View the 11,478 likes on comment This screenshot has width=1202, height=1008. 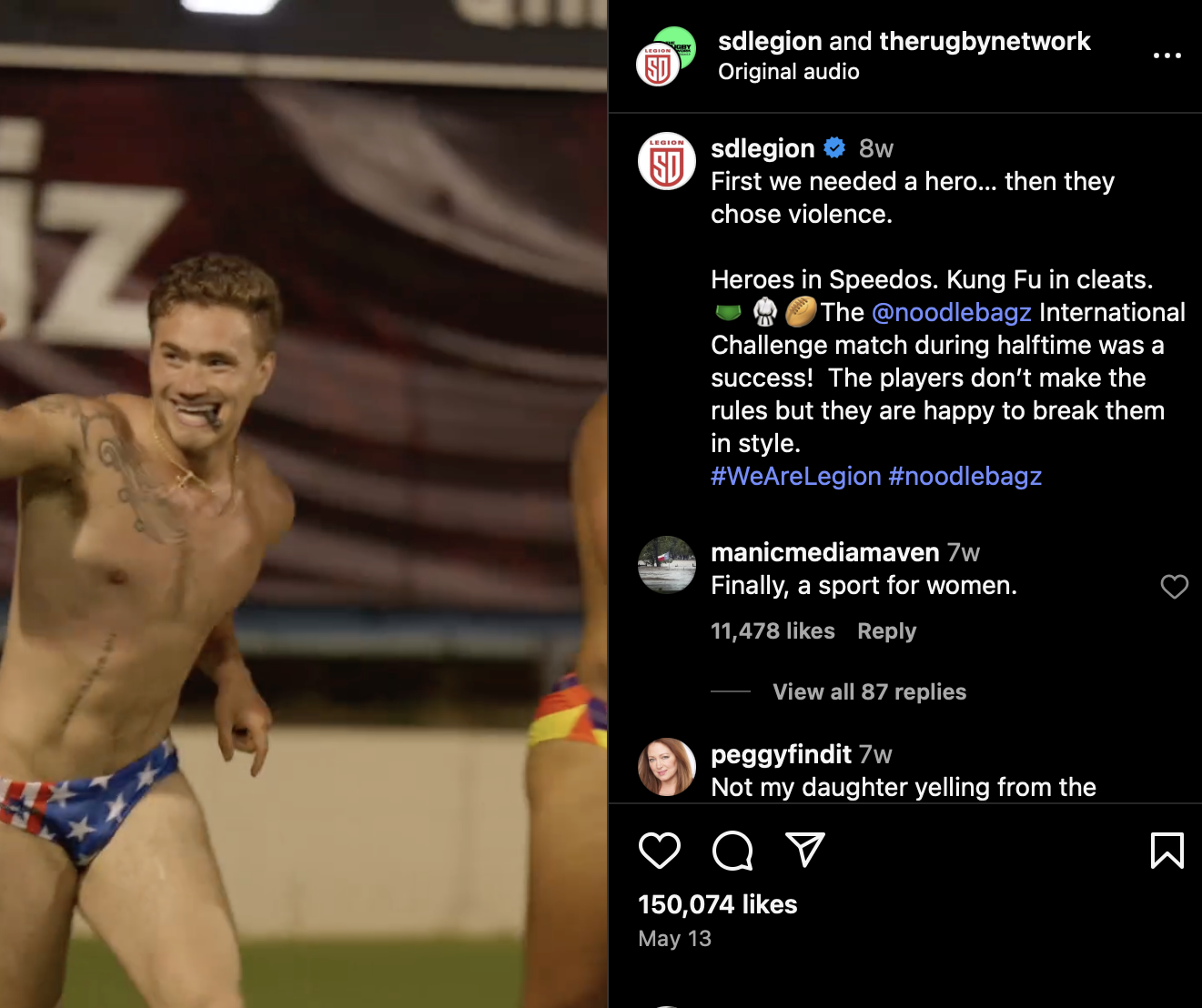pyautogui.click(x=773, y=630)
